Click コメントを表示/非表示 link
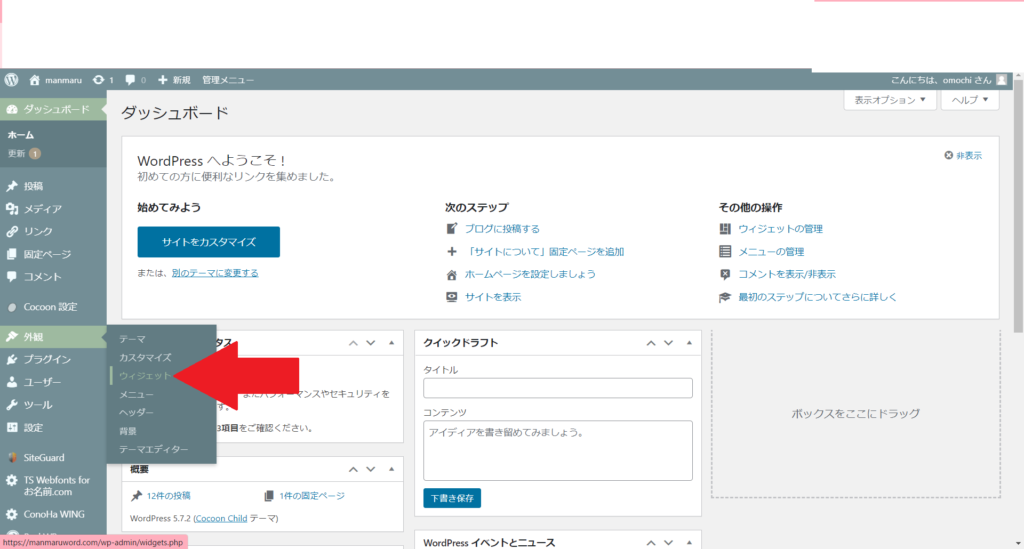 [787, 274]
